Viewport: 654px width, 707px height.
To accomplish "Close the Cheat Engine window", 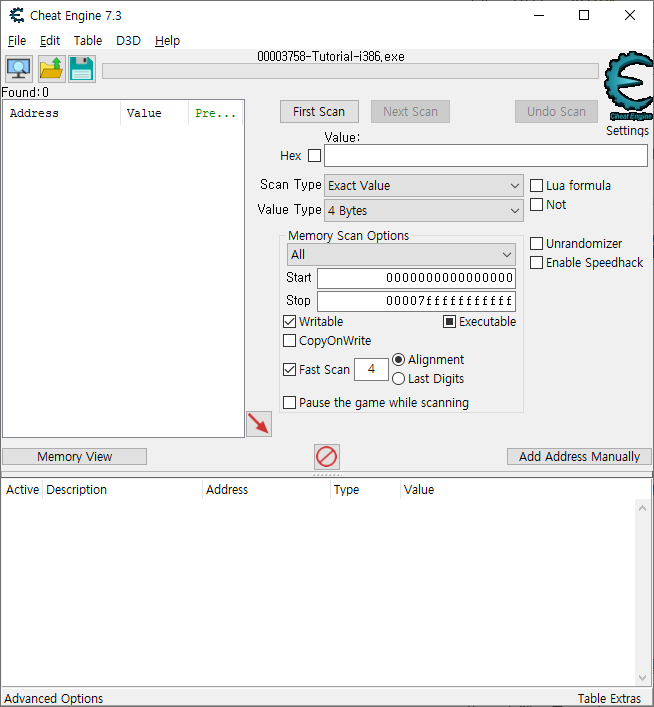I will [x=630, y=15].
